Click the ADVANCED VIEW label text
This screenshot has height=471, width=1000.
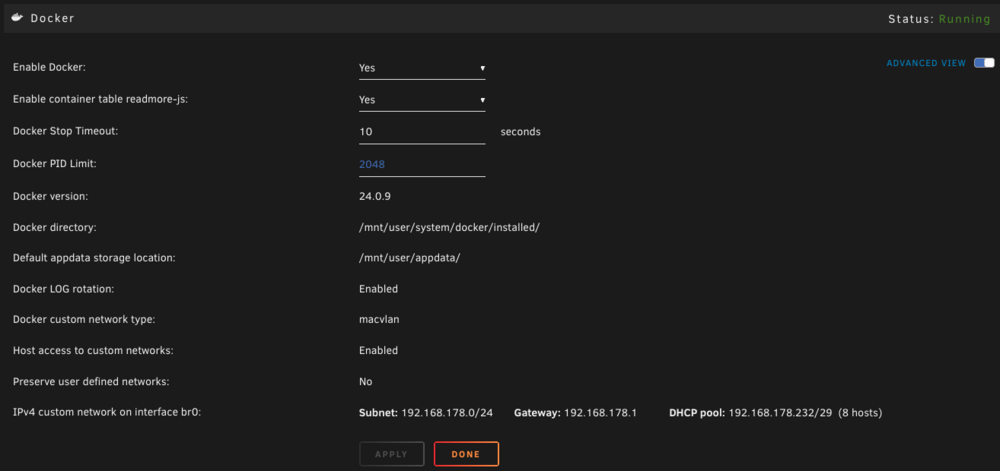(926, 63)
